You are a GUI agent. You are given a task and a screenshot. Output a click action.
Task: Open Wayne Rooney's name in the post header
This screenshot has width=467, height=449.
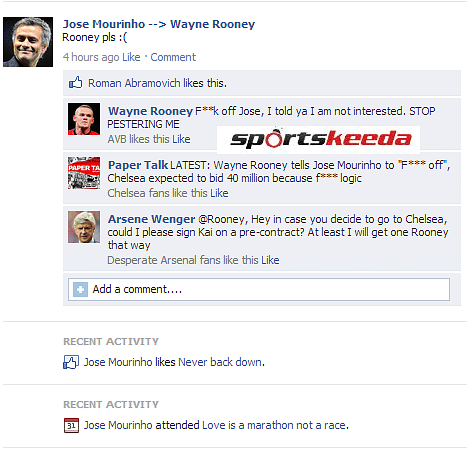212,24
